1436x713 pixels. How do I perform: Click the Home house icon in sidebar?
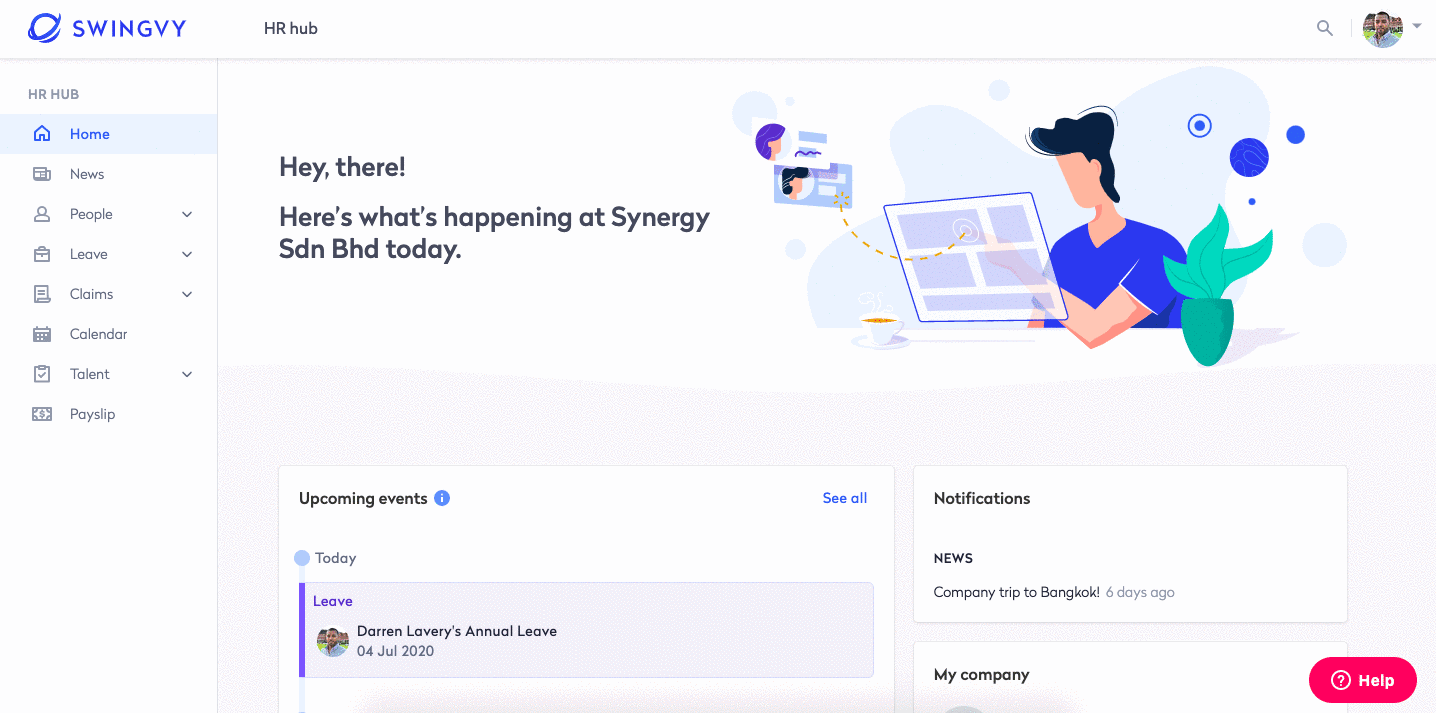(x=42, y=134)
